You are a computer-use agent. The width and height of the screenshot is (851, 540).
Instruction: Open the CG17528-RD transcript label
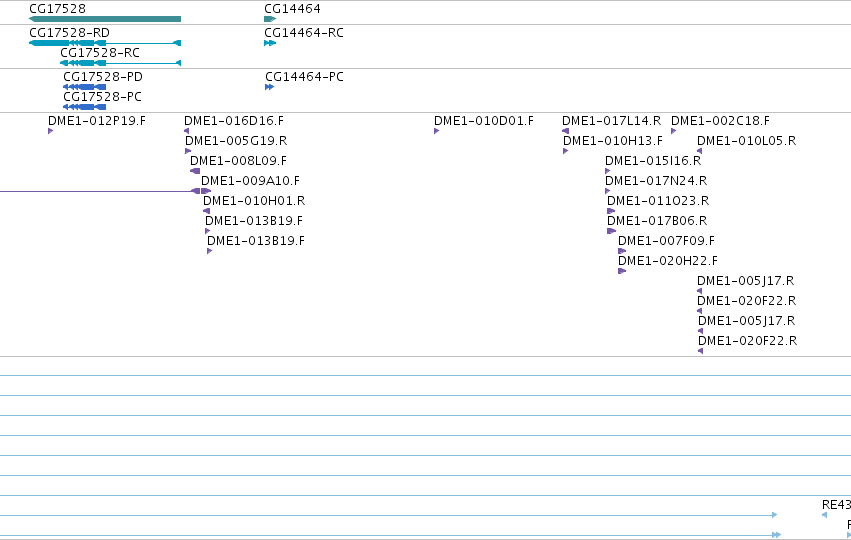pos(69,33)
